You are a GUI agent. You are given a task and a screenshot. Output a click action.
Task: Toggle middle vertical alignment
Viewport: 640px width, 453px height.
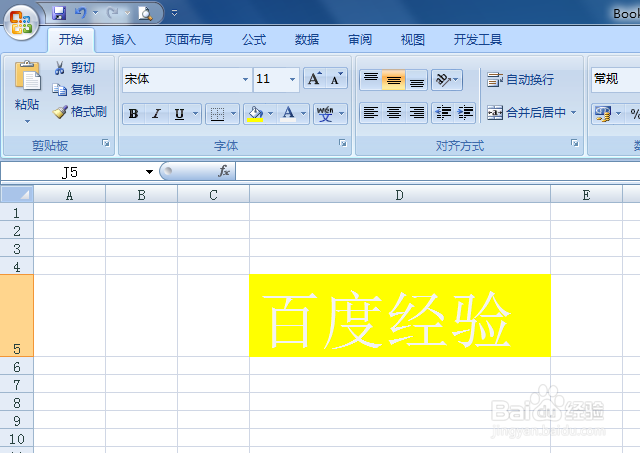pos(394,79)
